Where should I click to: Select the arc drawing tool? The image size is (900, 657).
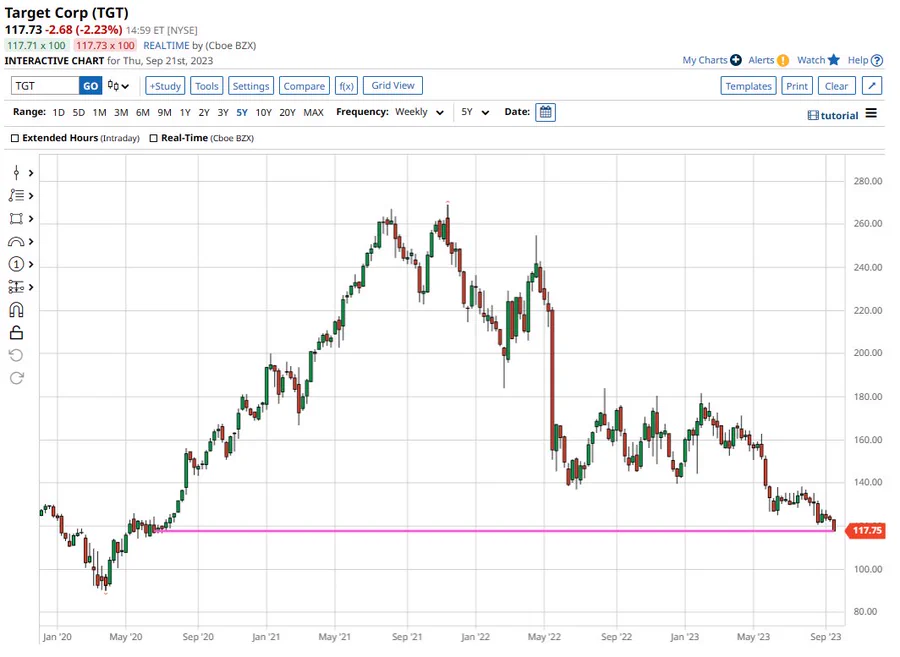(16, 242)
